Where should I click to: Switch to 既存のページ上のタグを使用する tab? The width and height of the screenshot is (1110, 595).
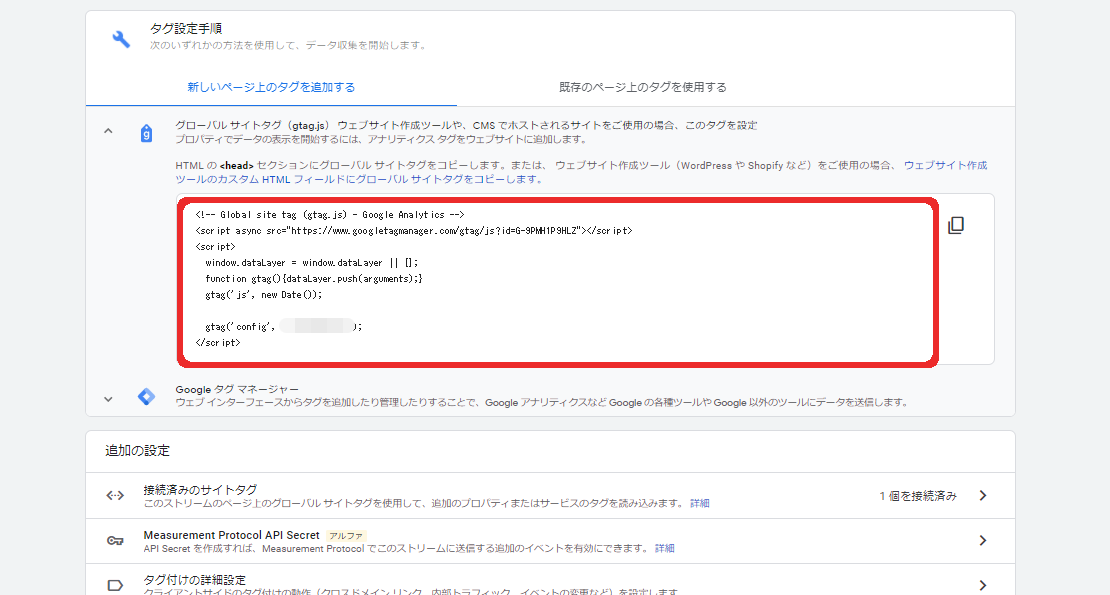tap(643, 87)
